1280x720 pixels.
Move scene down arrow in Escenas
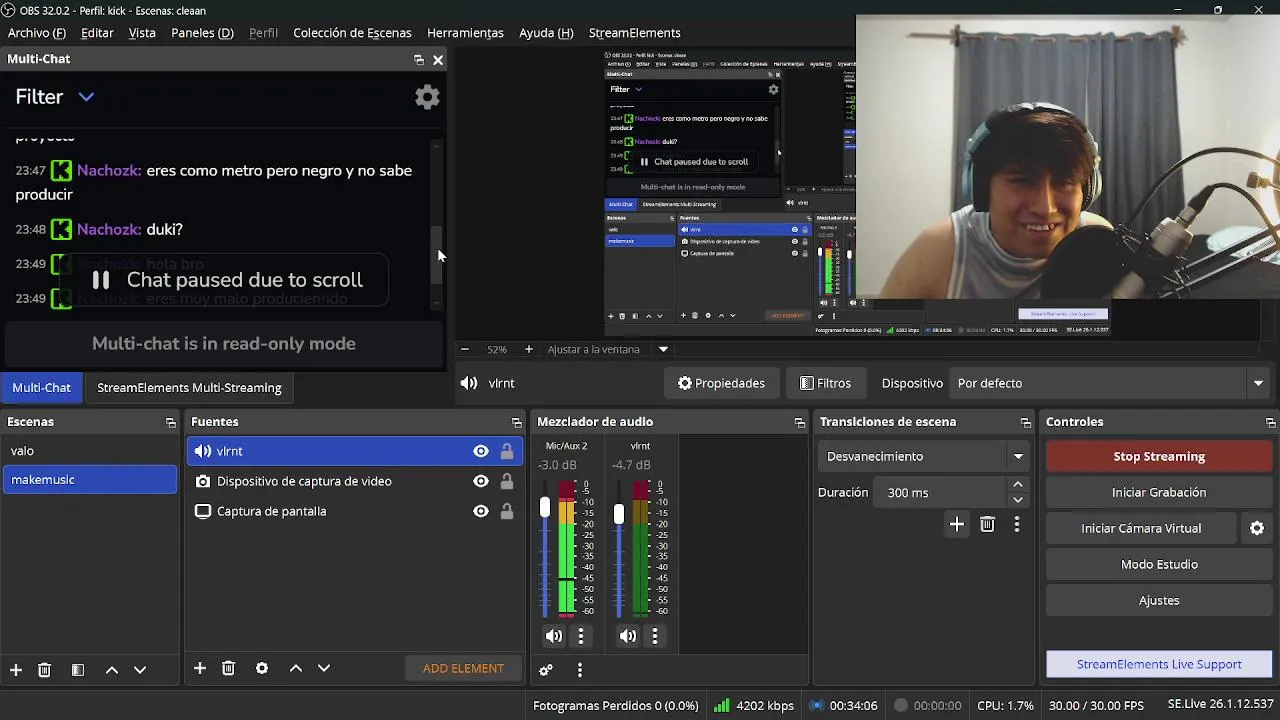pyautogui.click(x=140, y=670)
